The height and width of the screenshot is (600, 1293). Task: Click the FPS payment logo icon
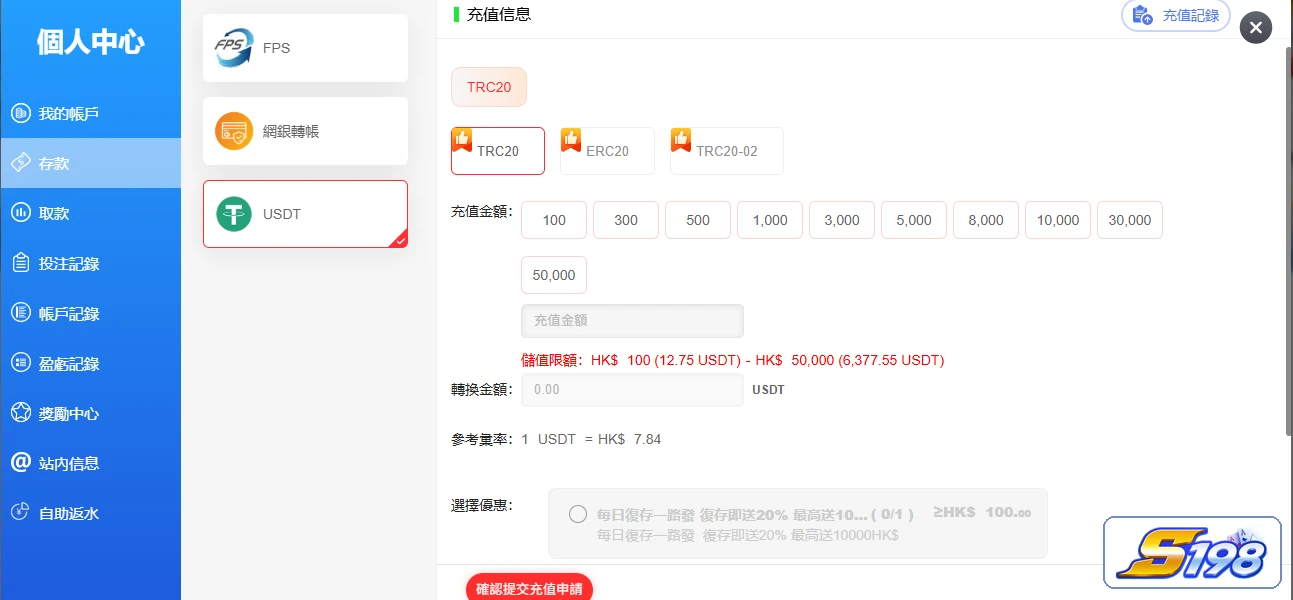pyautogui.click(x=233, y=48)
